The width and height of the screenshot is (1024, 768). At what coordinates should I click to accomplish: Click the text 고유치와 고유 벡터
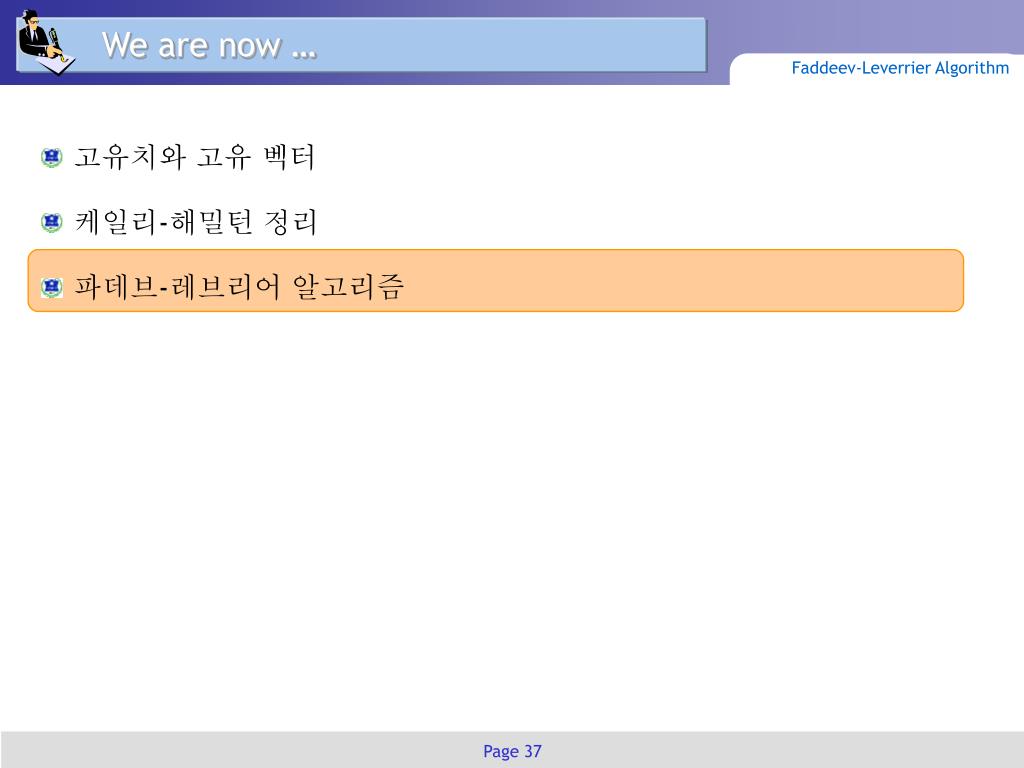195,157
